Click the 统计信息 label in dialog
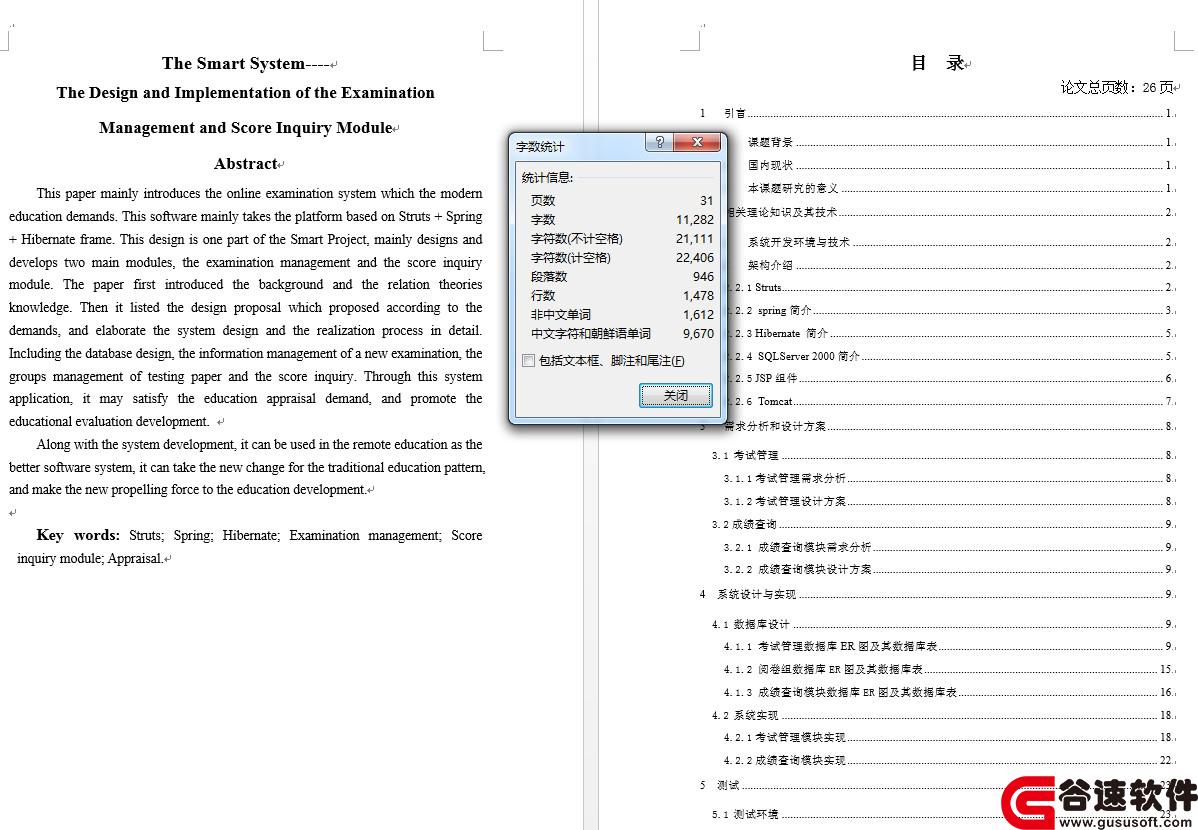 click(547, 177)
